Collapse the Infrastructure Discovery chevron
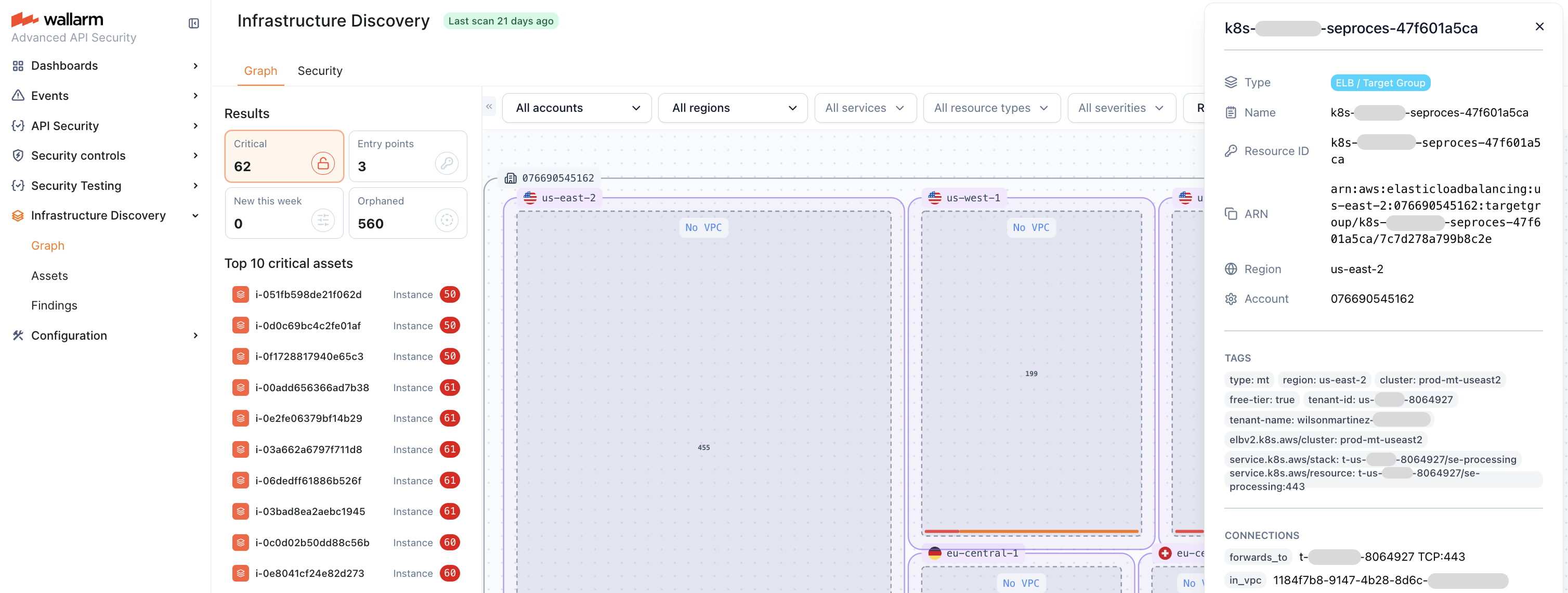This screenshot has width=1568, height=593. point(195,215)
